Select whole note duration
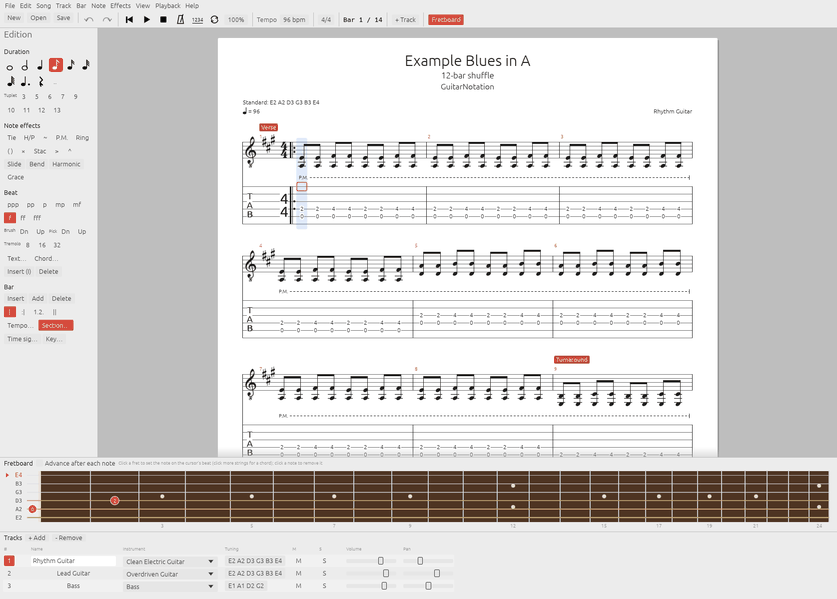This screenshot has width=837, height=599. pos(10,66)
